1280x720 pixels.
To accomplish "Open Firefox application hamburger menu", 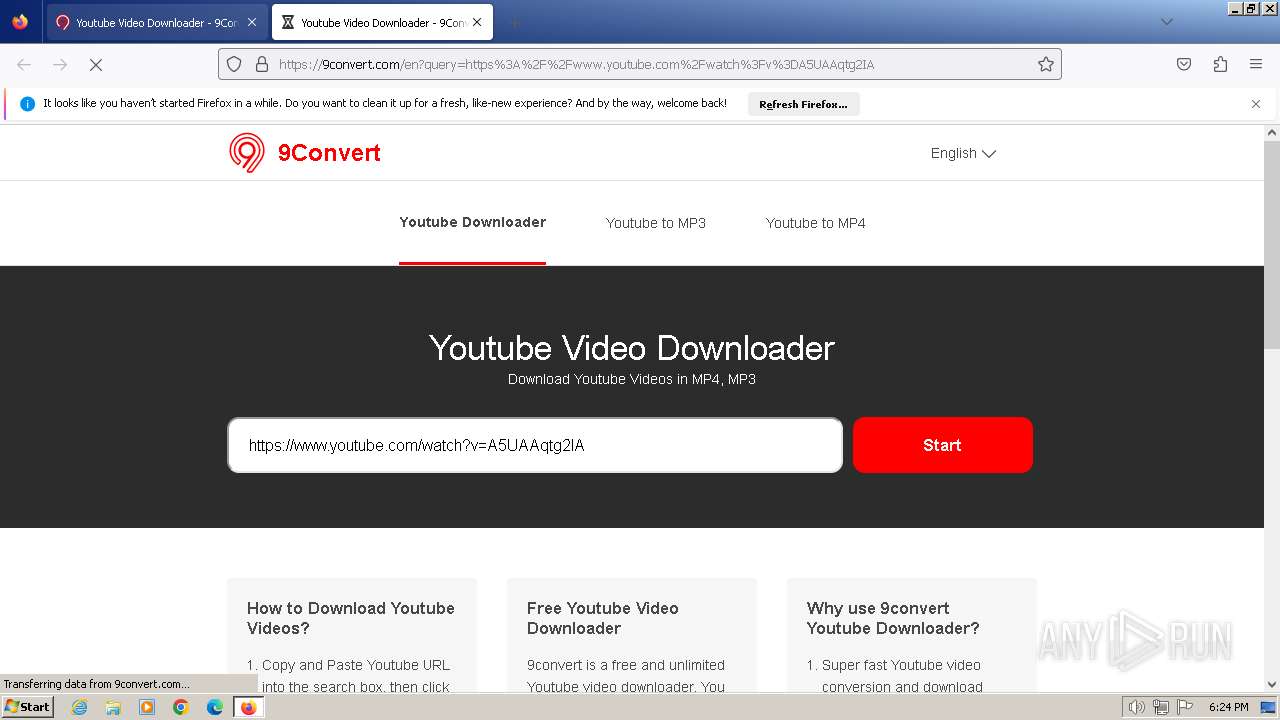I will click(1256, 64).
